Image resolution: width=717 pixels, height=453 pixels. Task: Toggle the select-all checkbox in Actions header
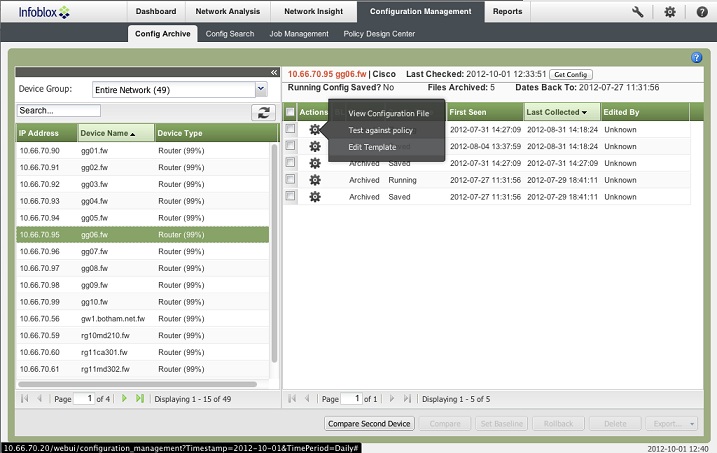pyautogui.click(x=290, y=112)
